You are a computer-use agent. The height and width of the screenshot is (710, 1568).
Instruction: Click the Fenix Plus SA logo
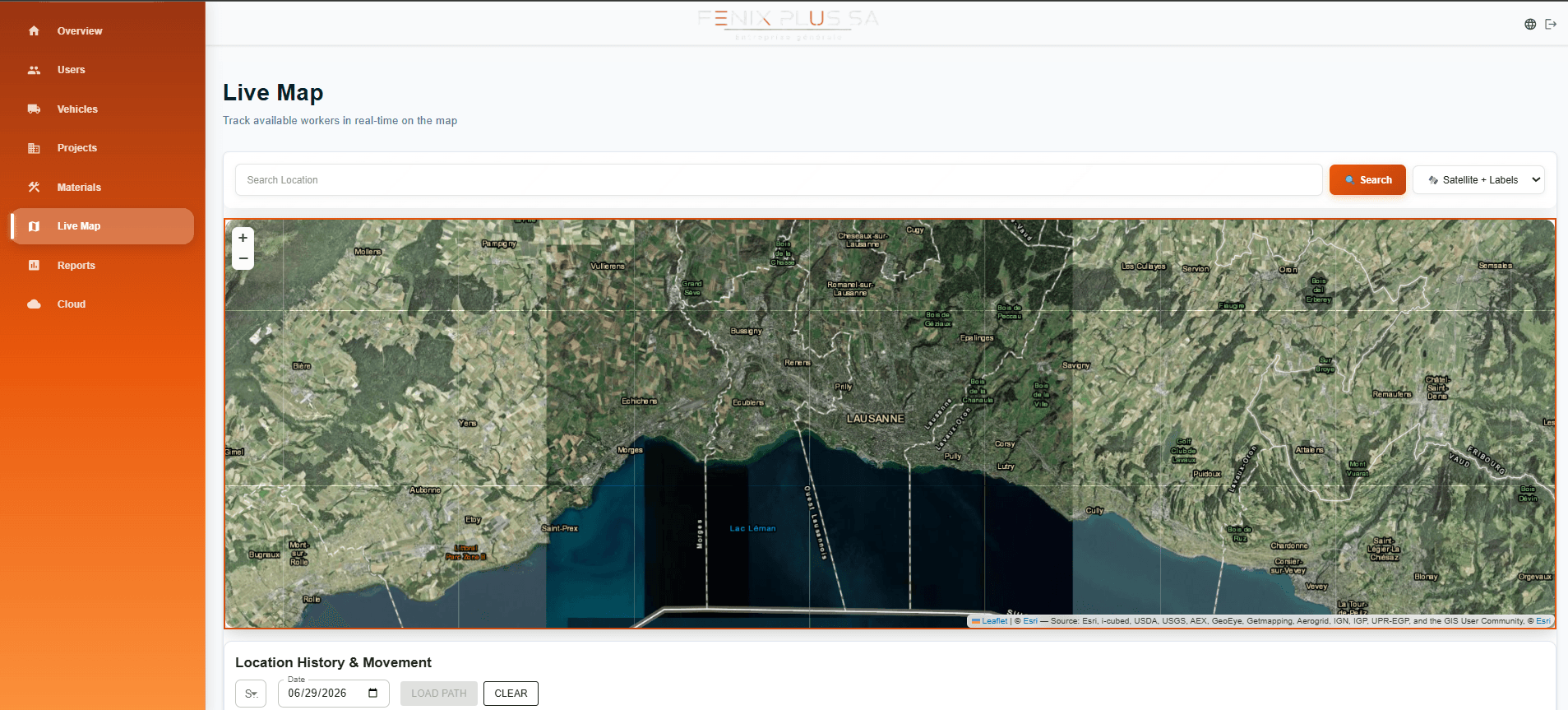click(789, 24)
